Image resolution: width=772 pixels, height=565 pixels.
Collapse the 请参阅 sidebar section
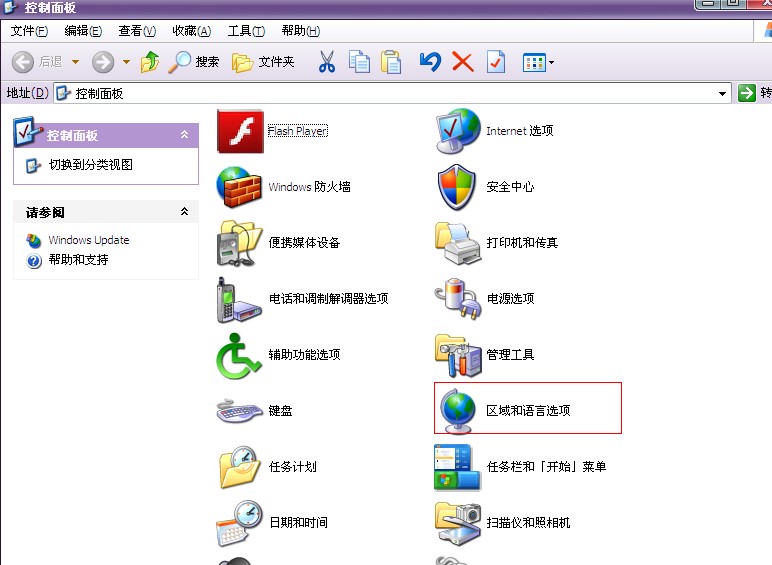click(x=184, y=212)
